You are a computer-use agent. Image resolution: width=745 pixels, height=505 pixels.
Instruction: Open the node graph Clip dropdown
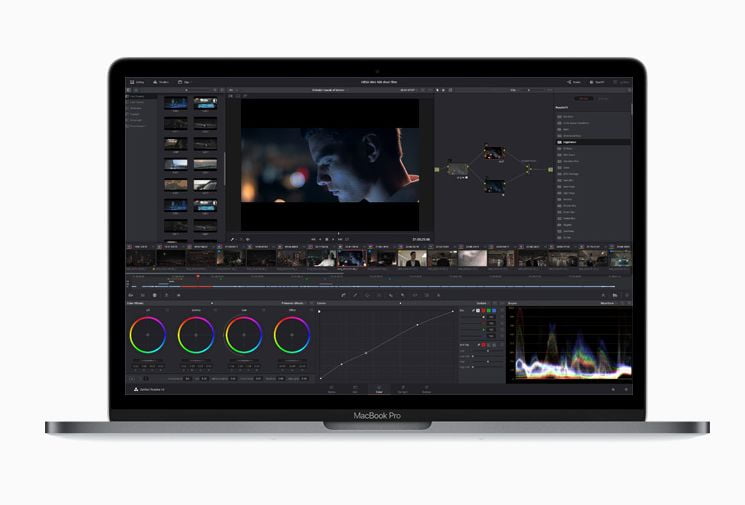pyautogui.click(x=515, y=90)
